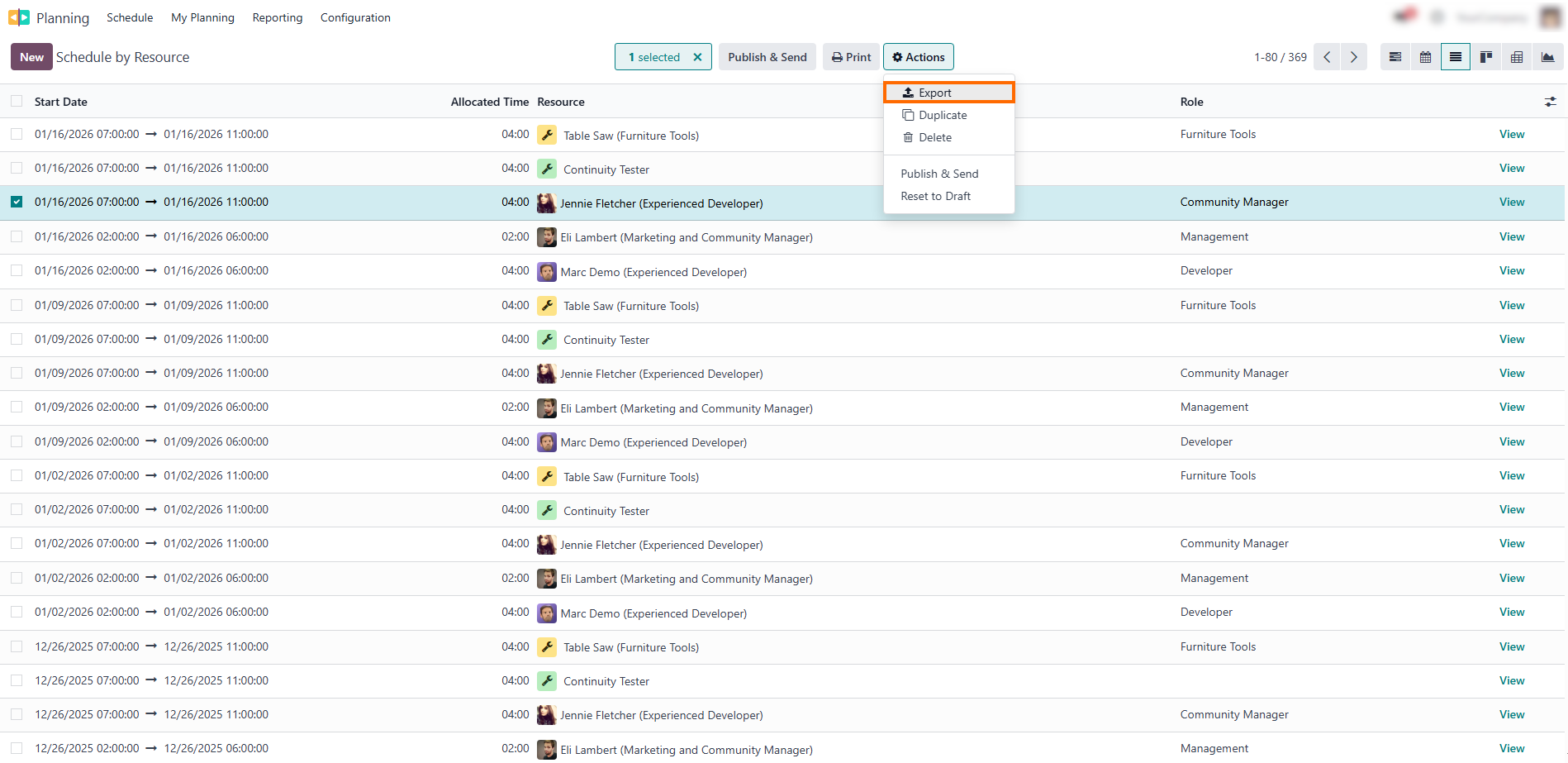Open optional columns via the sliders icon
The width and height of the screenshot is (1568, 763).
coord(1551,102)
